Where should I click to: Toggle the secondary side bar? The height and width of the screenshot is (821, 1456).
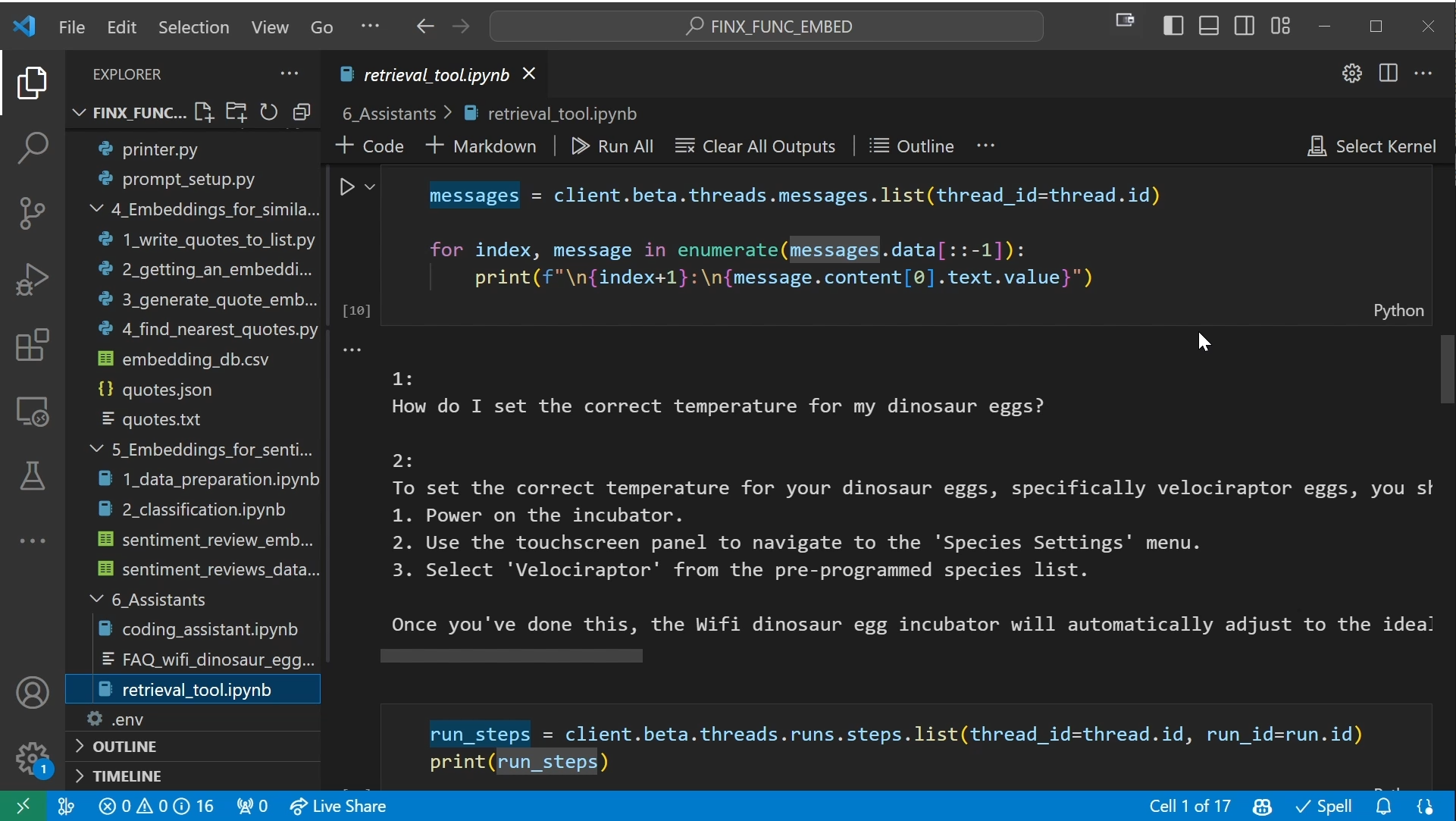[x=1245, y=25]
